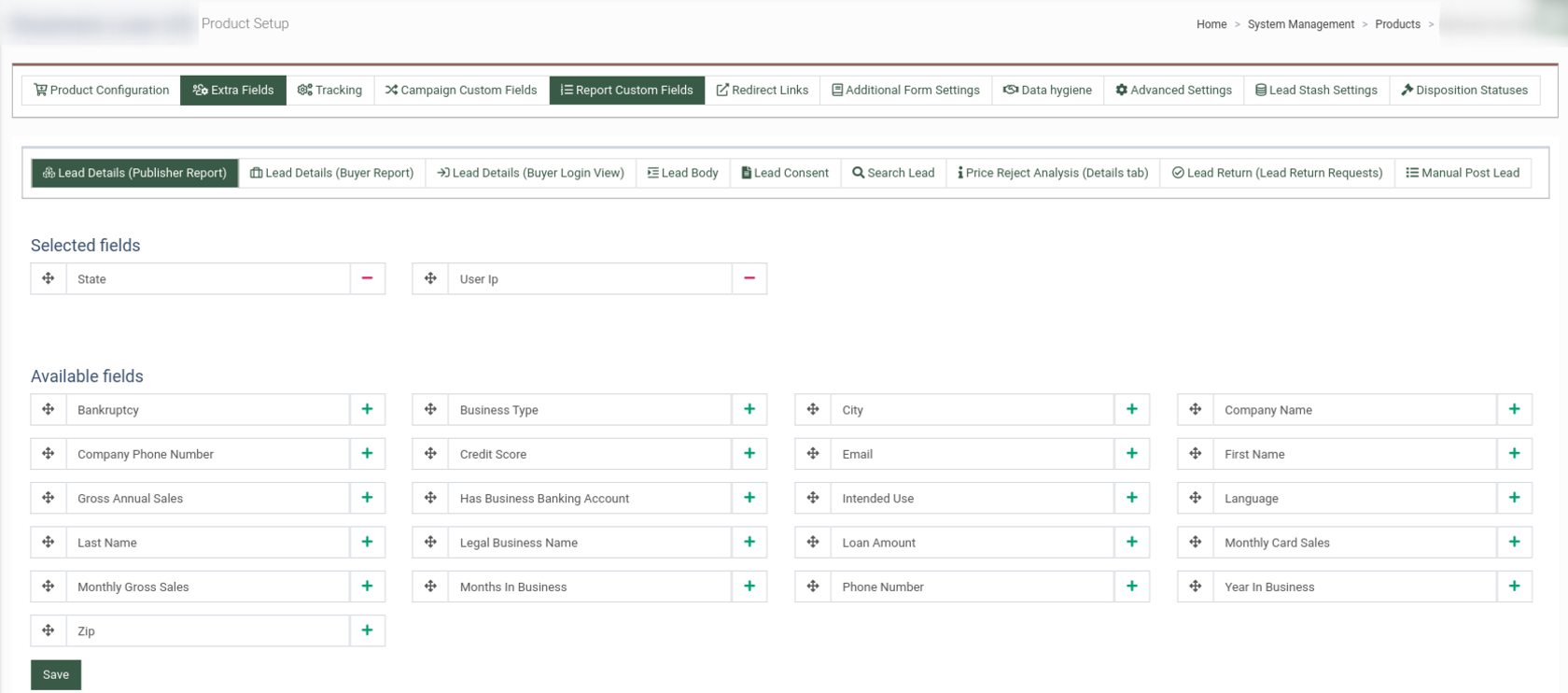Add Year In Business field
Viewport: 1568px width, 693px height.
[1514, 587]
